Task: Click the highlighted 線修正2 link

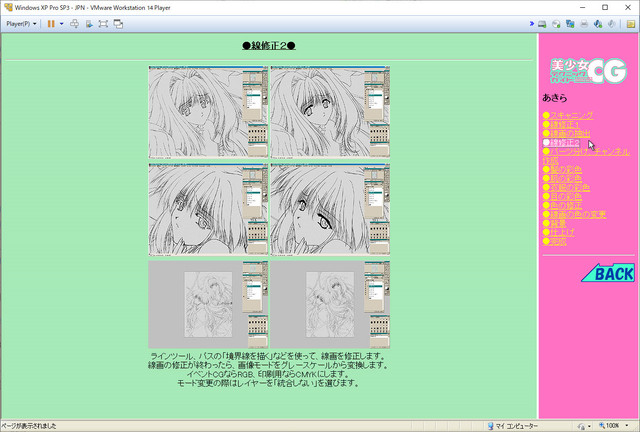Action: (561, 143)
